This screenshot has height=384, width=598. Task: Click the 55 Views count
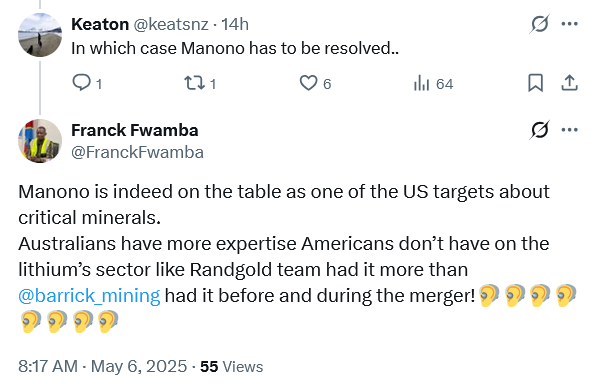(231, 366)
